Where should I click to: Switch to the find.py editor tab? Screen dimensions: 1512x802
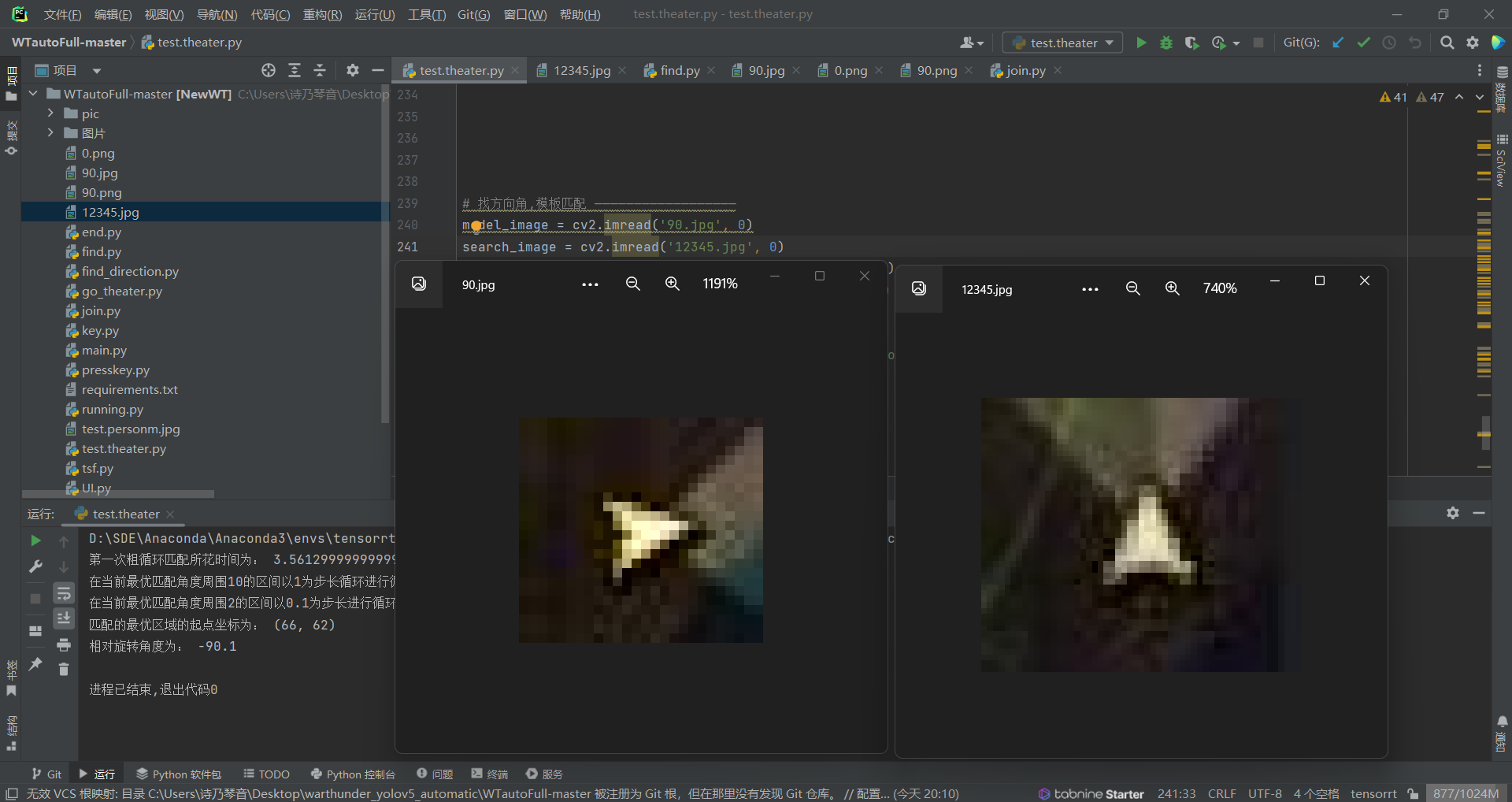click(679, 70)
